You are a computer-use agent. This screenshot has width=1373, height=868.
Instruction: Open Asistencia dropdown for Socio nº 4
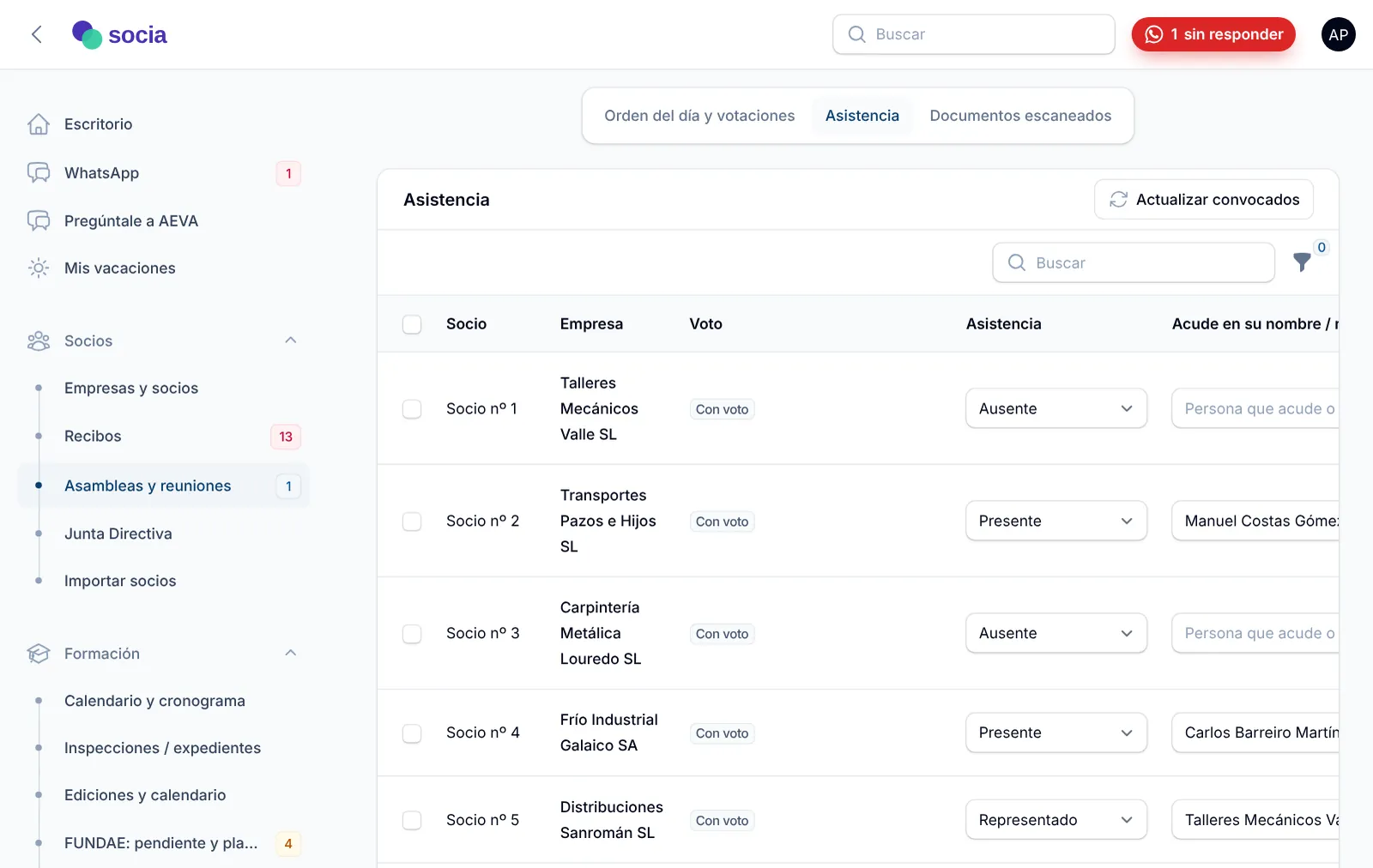click(x=1056, y=732)
